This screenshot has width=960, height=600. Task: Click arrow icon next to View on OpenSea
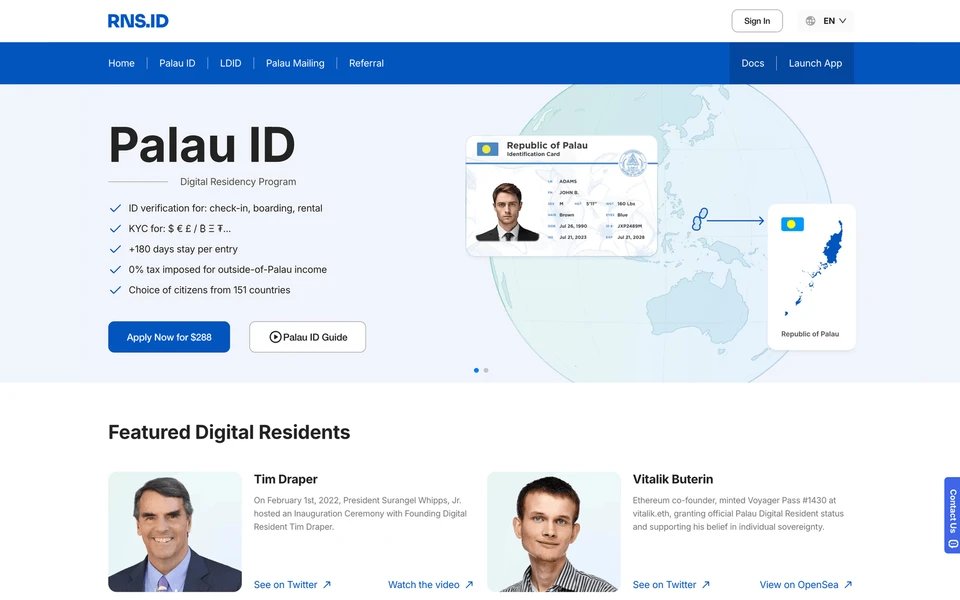pyautogui.click(x=848, y=585)
